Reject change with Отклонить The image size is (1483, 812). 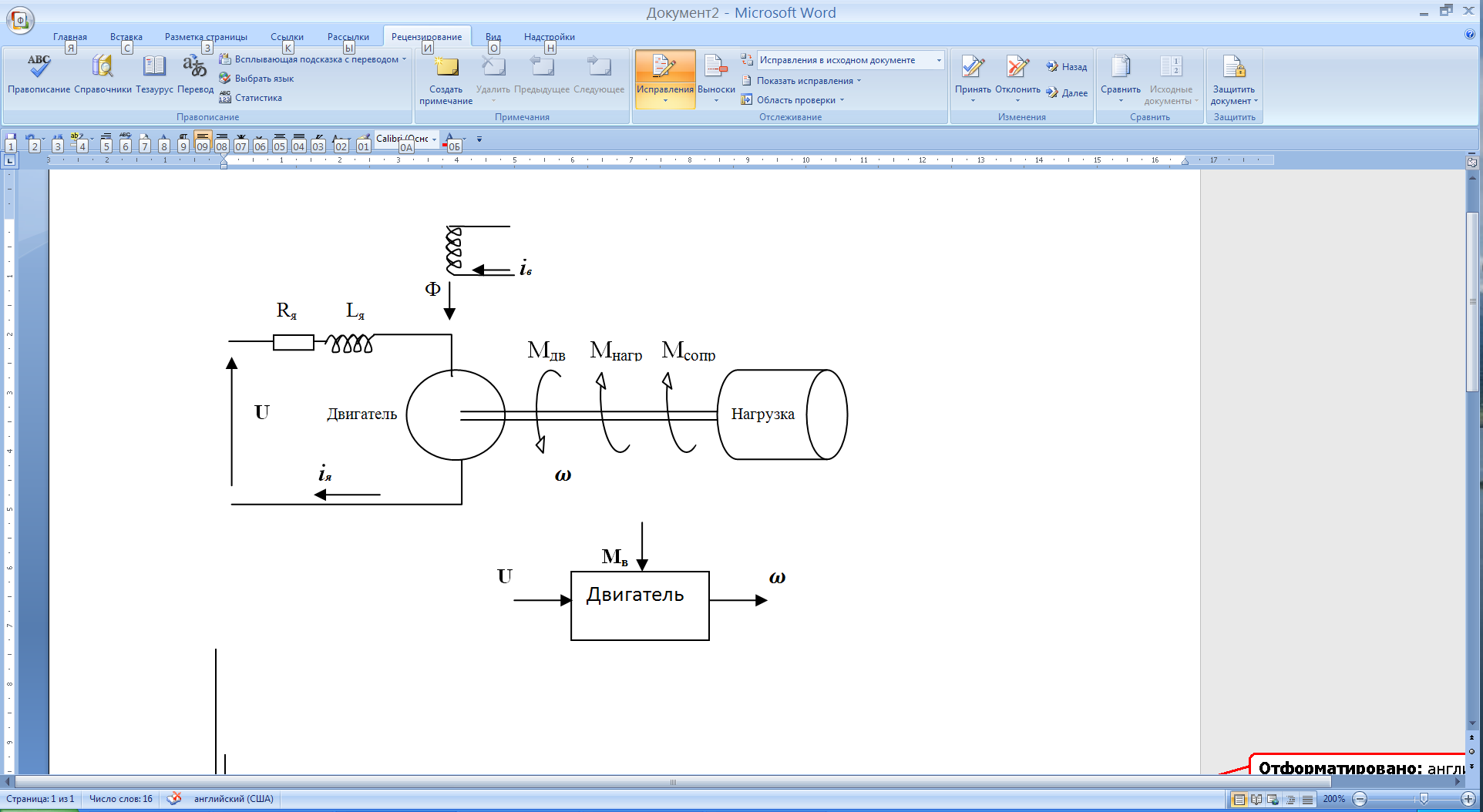point(1017,79)
